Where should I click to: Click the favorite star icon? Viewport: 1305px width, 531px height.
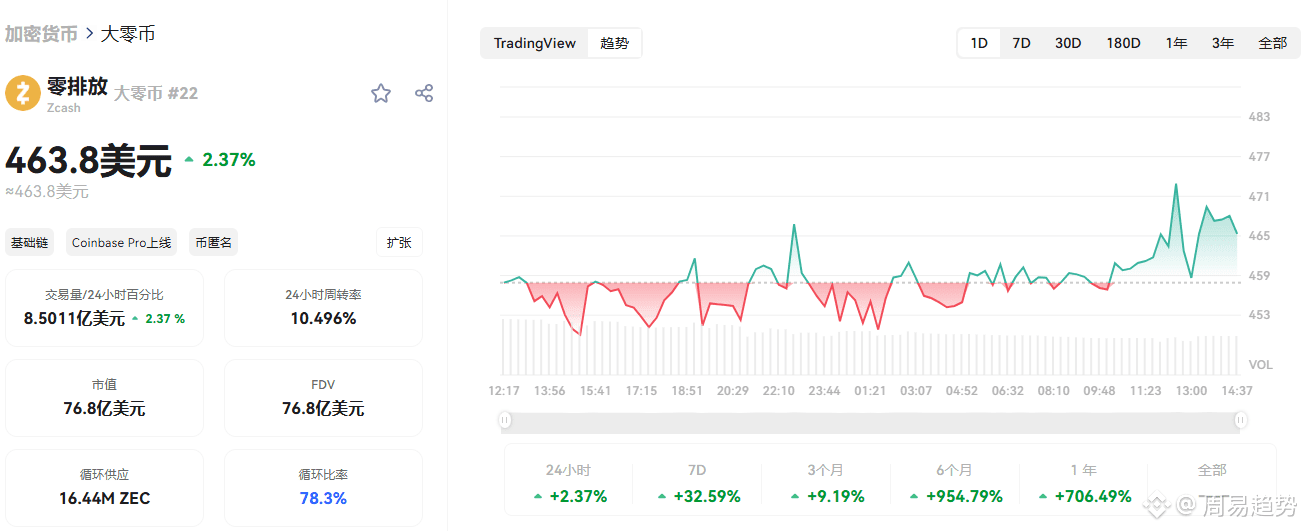(x=381, y=93)
